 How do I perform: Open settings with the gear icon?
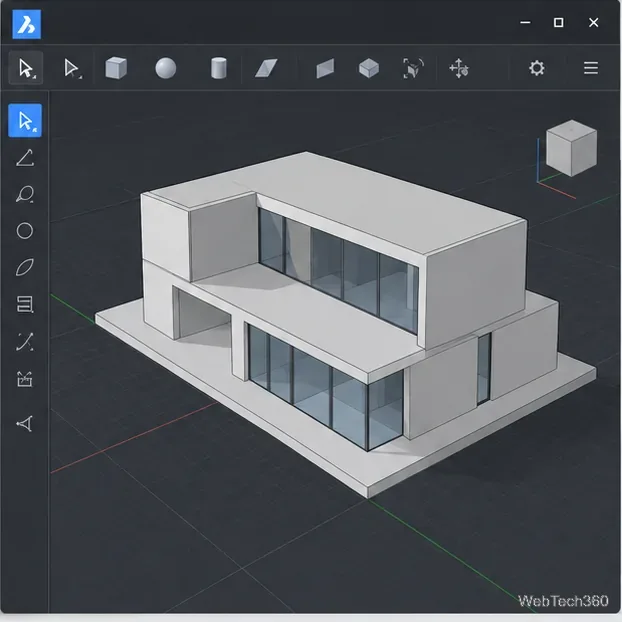point(537,68)
